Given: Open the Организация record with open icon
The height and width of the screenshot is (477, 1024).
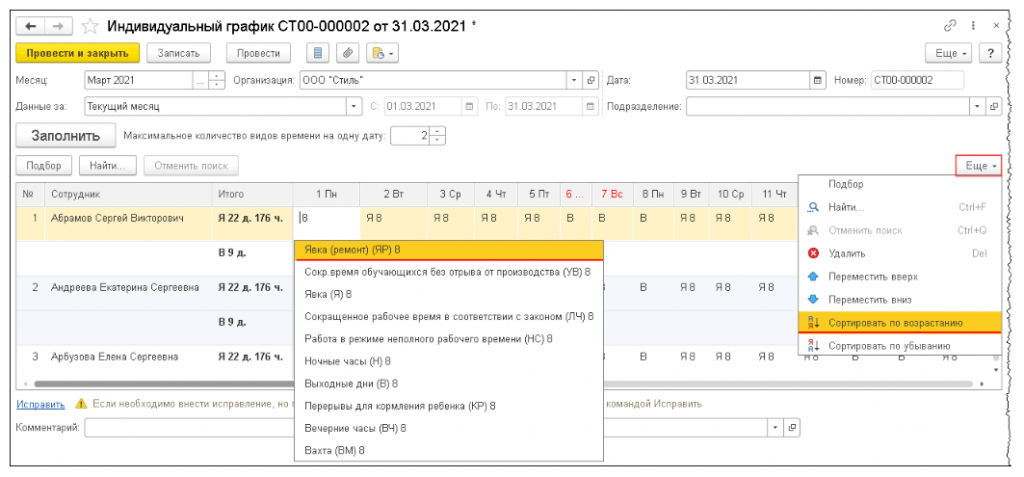Looking at the screenshot, I should 591,80.
